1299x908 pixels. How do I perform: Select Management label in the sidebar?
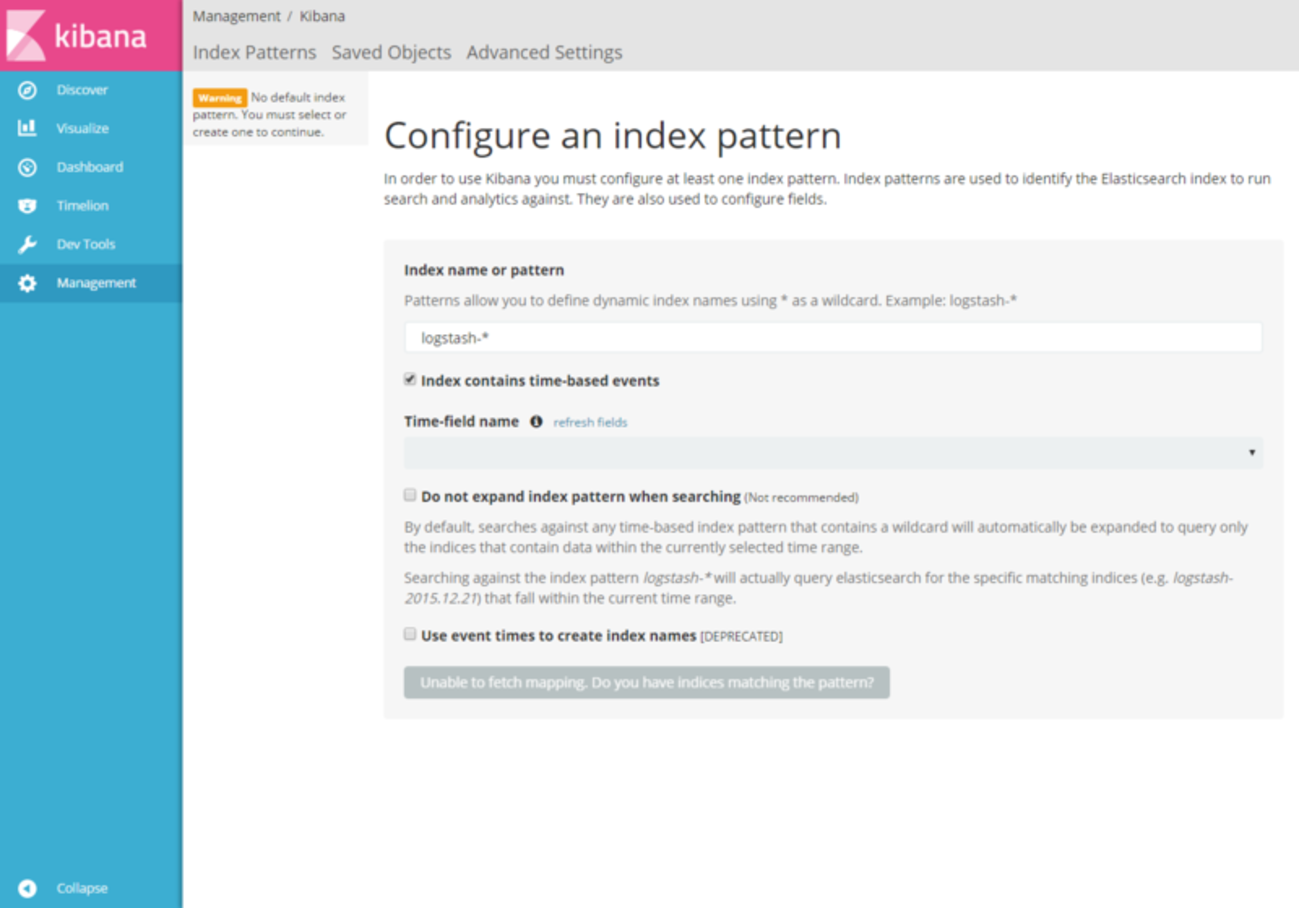(96, 283)
